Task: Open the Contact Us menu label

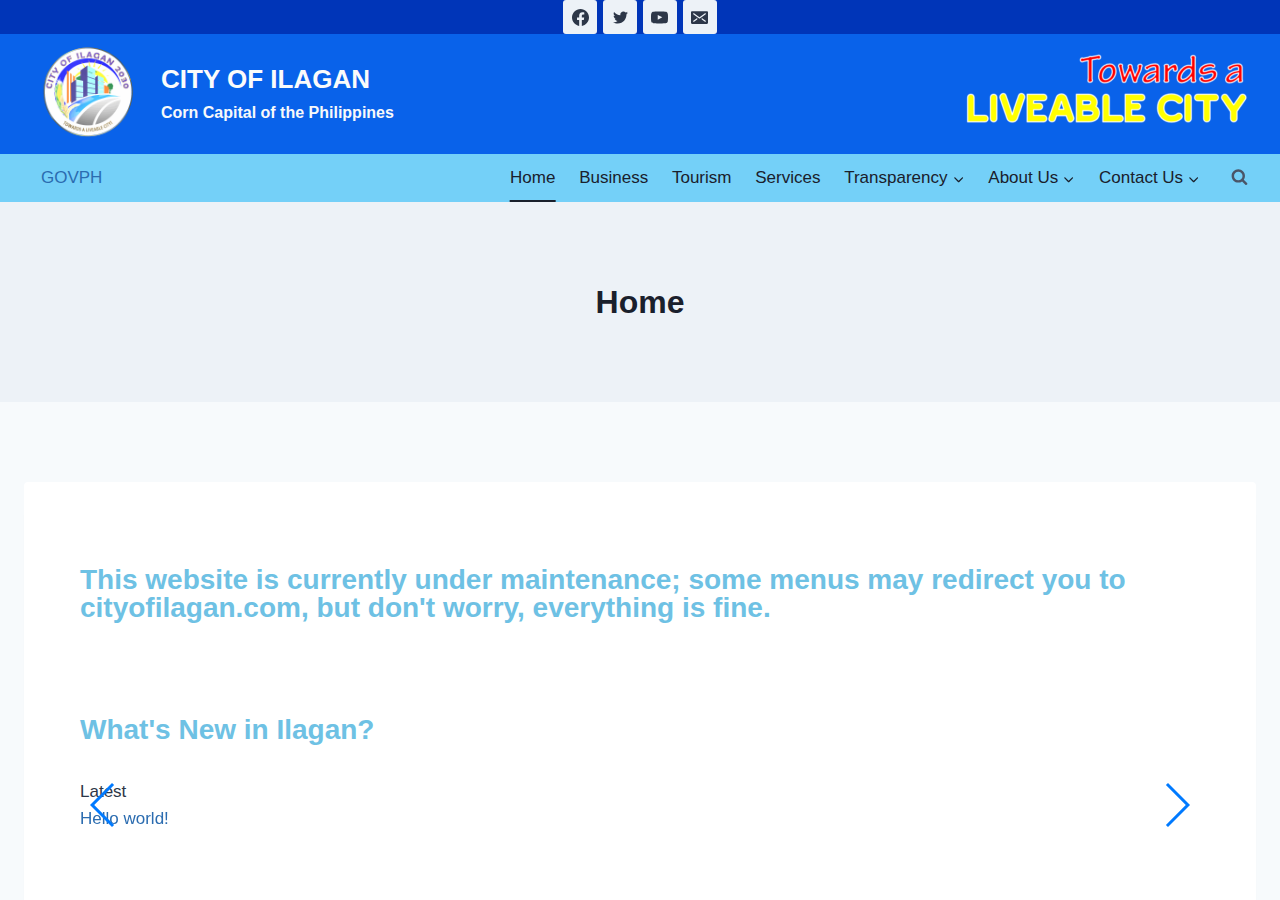Action: tap(1141, 177)
